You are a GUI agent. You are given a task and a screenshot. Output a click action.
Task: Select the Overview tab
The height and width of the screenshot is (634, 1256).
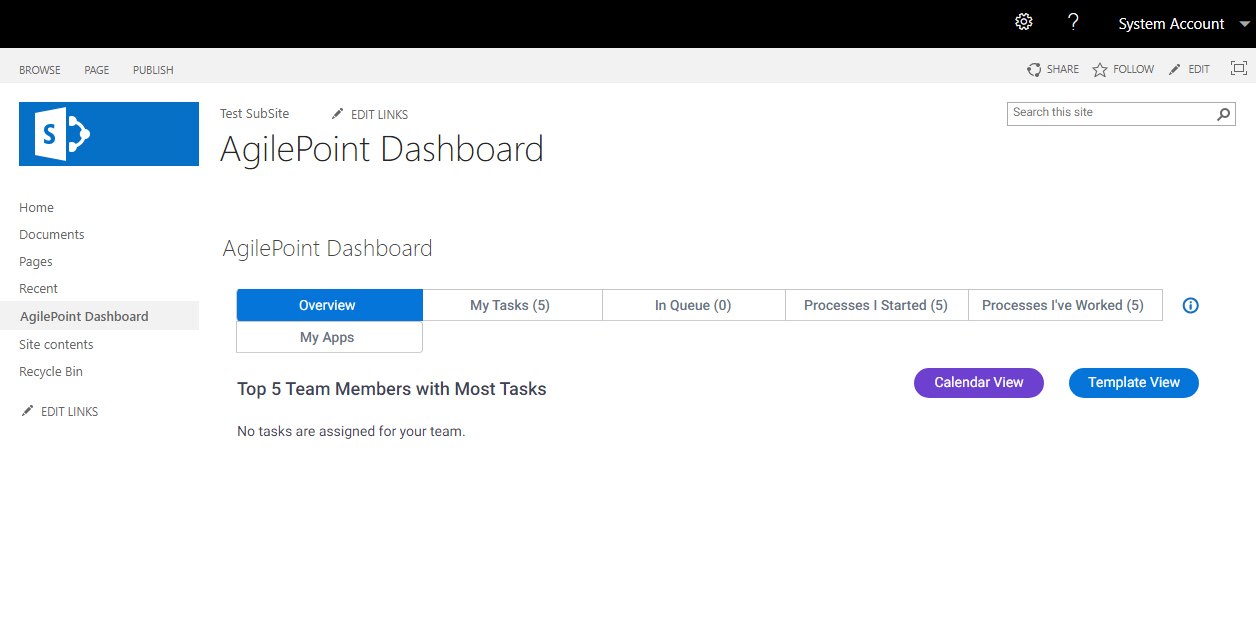point(329,305)
